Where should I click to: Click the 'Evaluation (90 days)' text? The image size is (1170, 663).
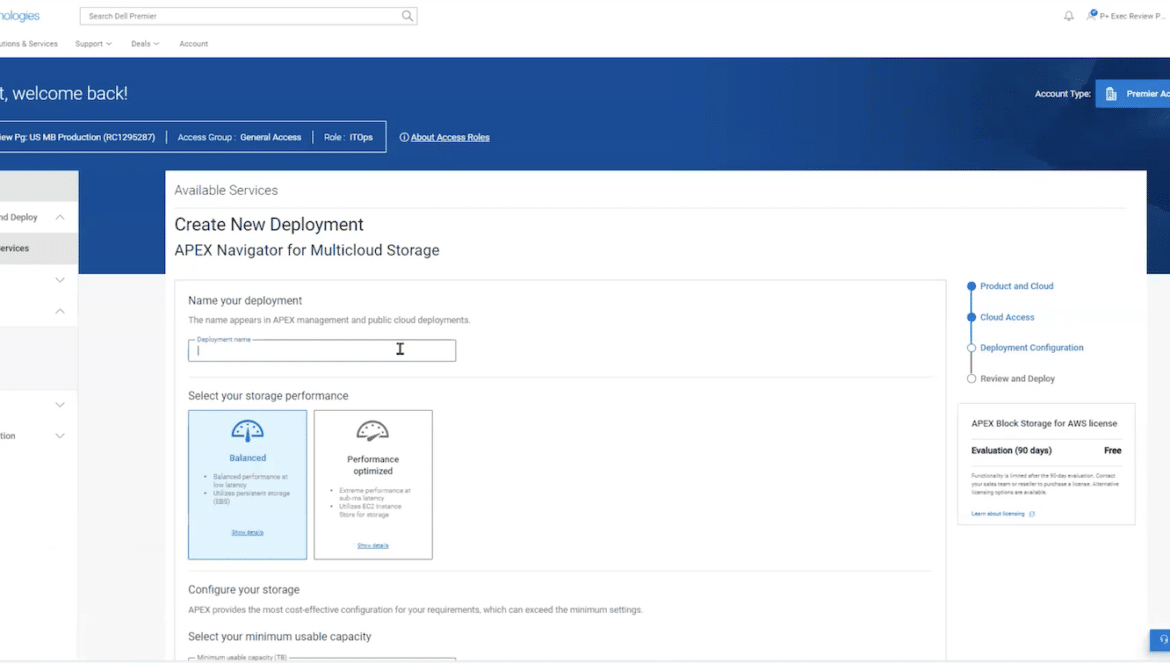click(1011, 450)
